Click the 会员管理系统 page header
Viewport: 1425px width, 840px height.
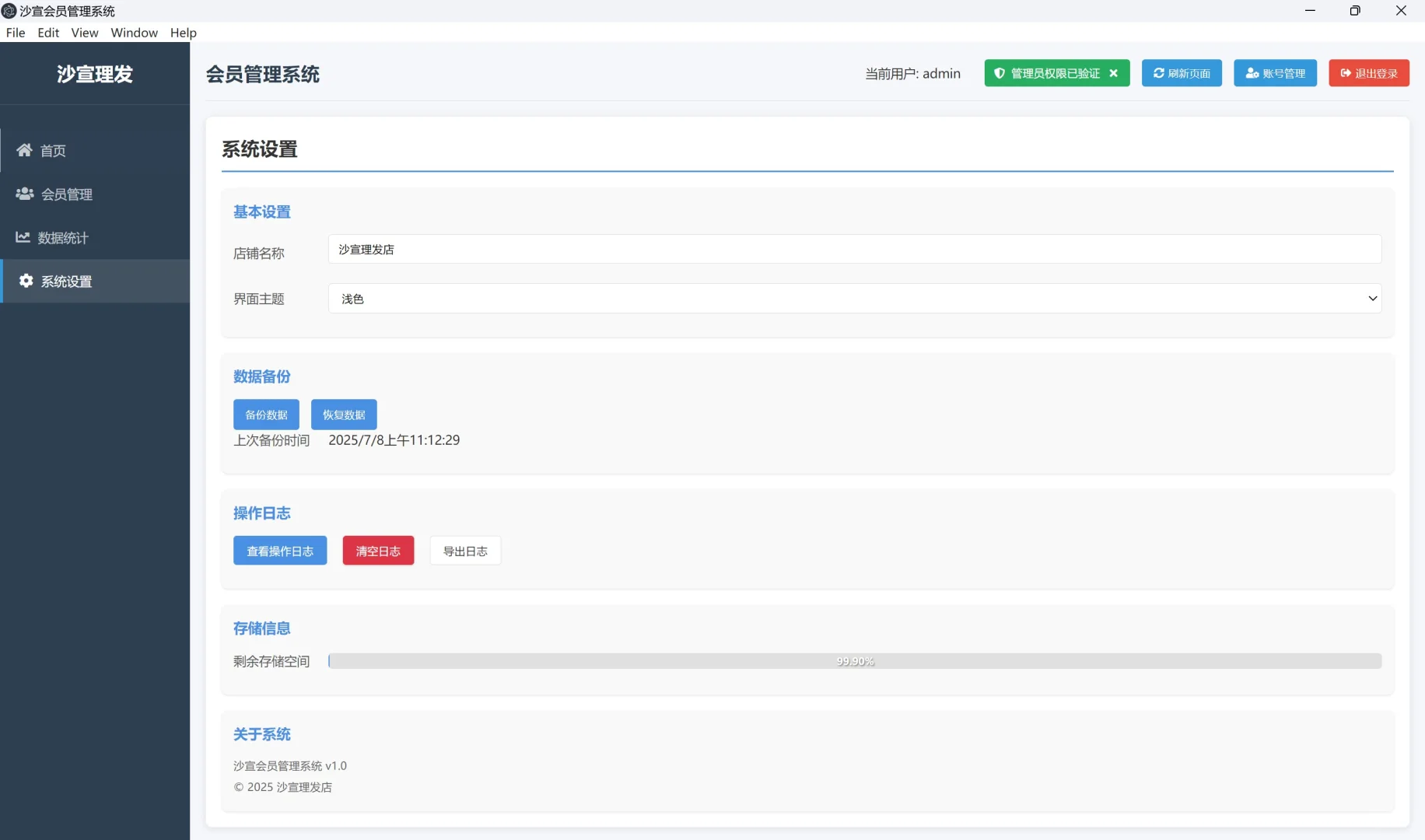pos(263,74)
